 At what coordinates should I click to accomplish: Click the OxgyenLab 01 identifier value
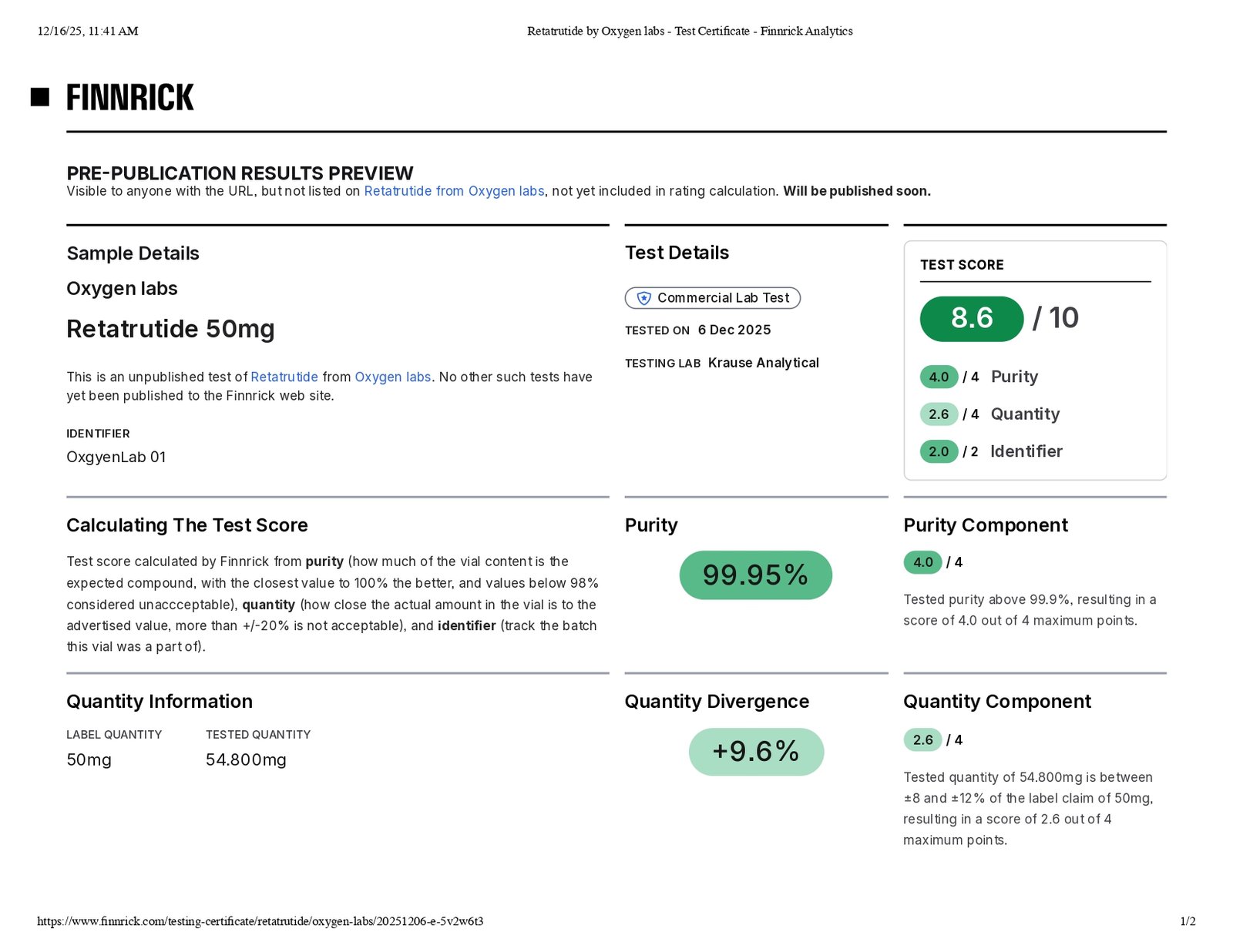click(x=116, y=457)
